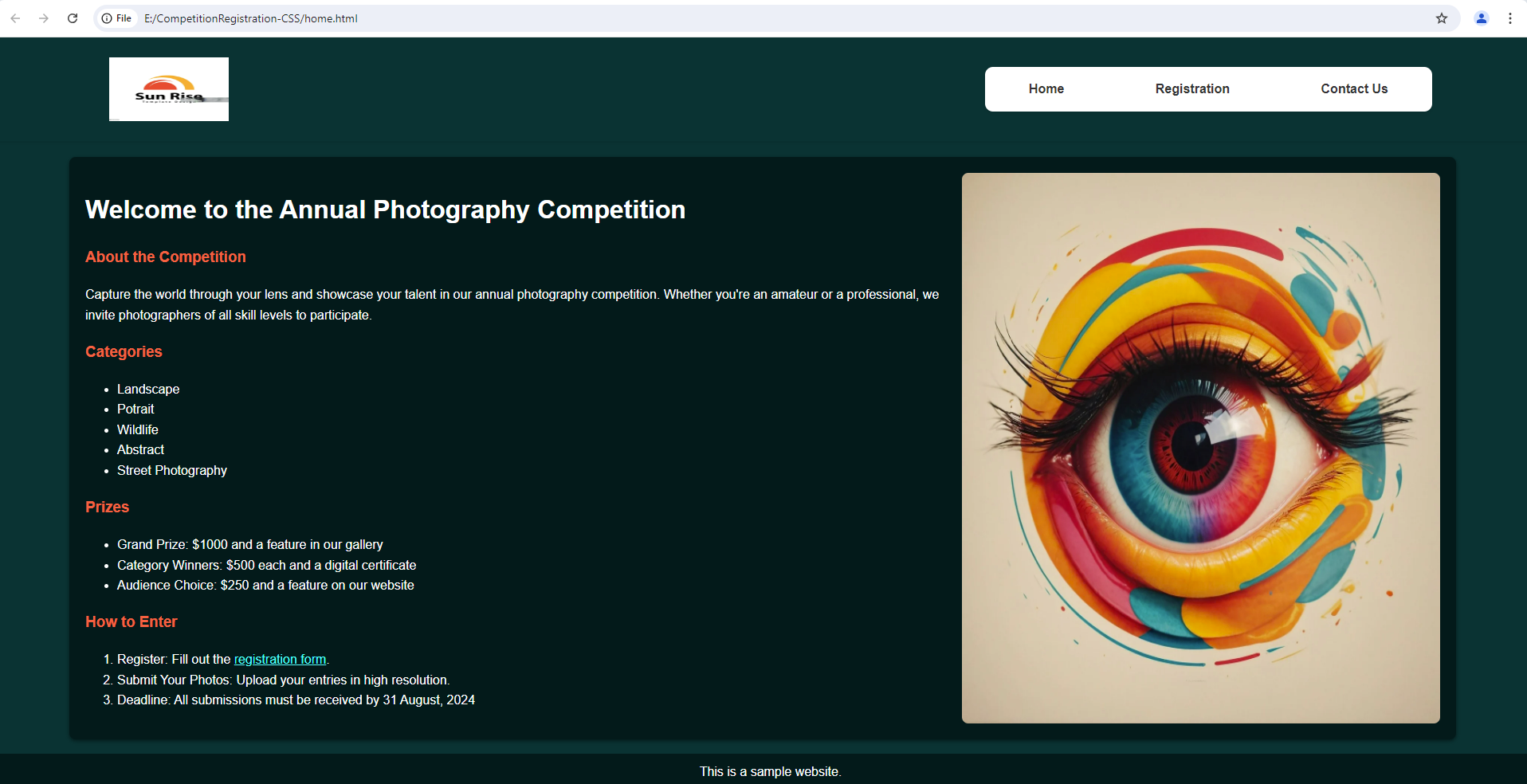Viewport: 1527px width, 784px height.
Task: Click the Categories section heading
Action: click(x=124, y=351)
